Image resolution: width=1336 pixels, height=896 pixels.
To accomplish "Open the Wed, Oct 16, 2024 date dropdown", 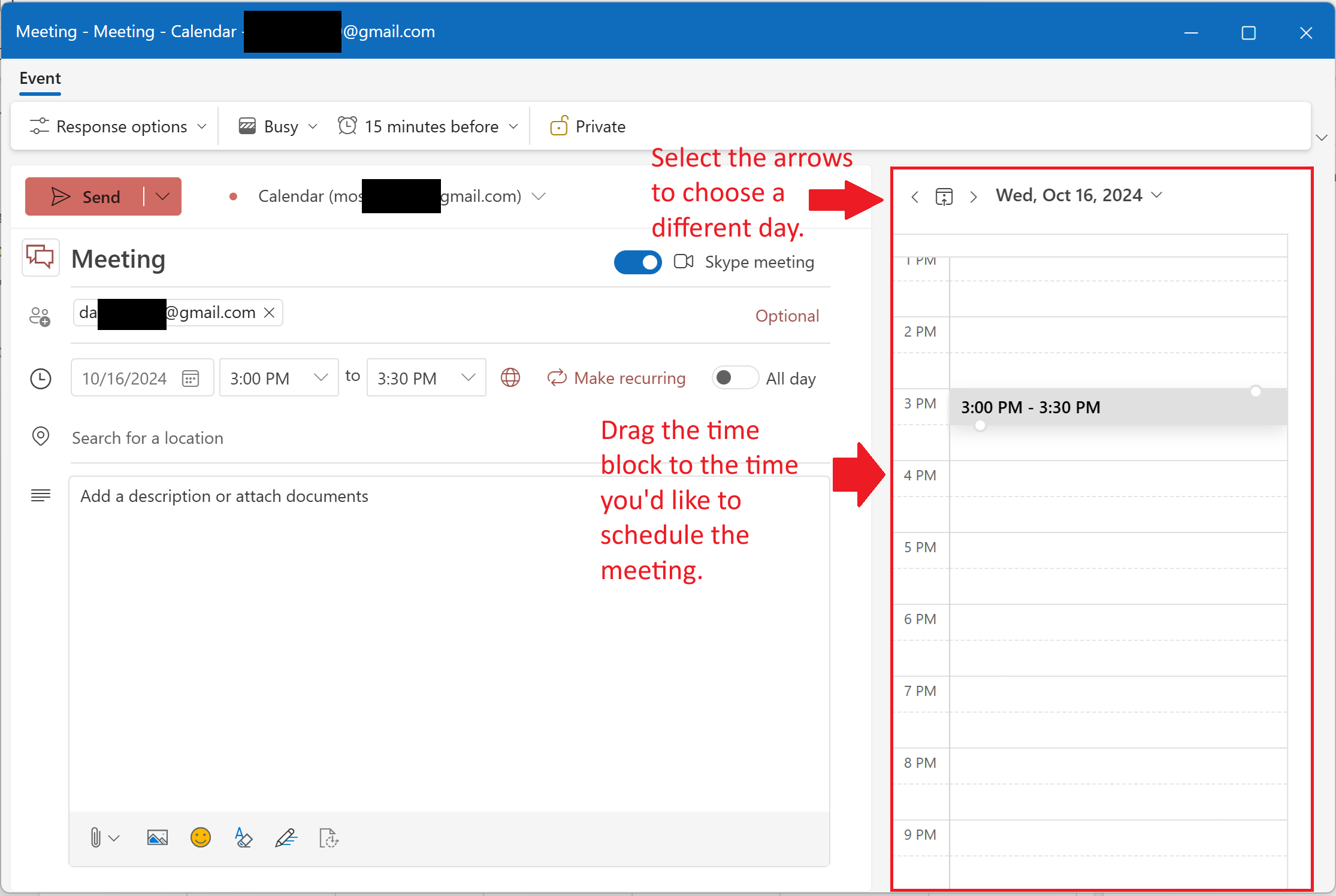I will click(x=1079, y=195).
